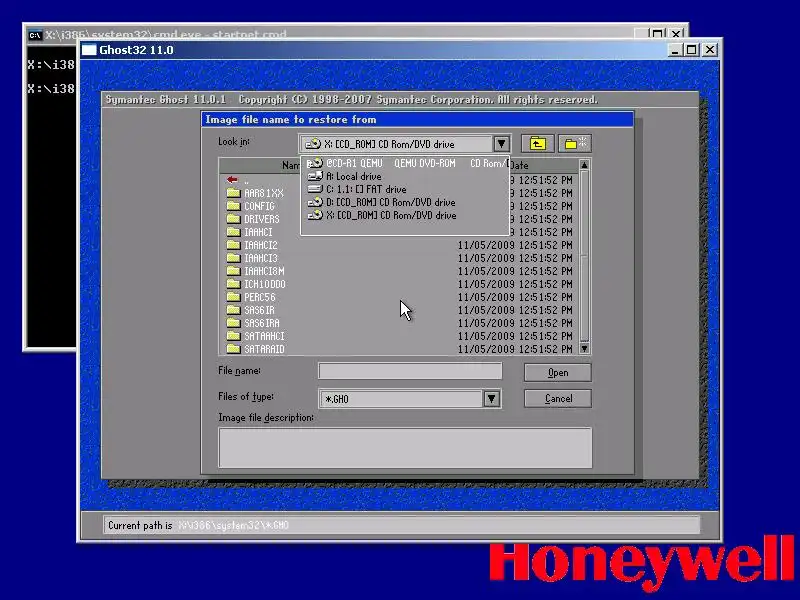The height and width of the screenshot is (600, 800).
Task: Close the Ghost32 11.0 window
Action: click(710, 50)
